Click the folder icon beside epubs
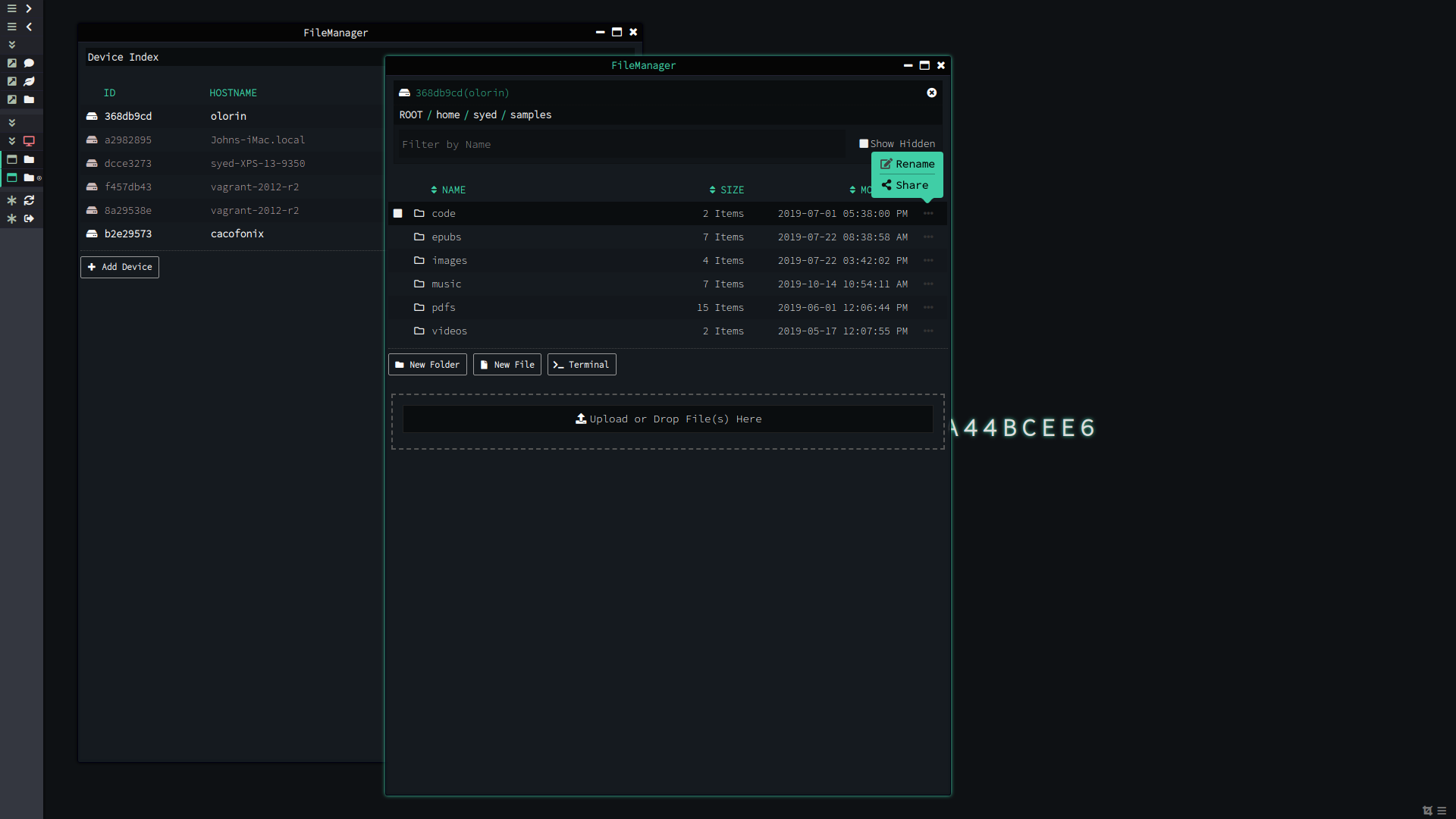This screenshot has width=1456, height=819. tap(419, 237)
